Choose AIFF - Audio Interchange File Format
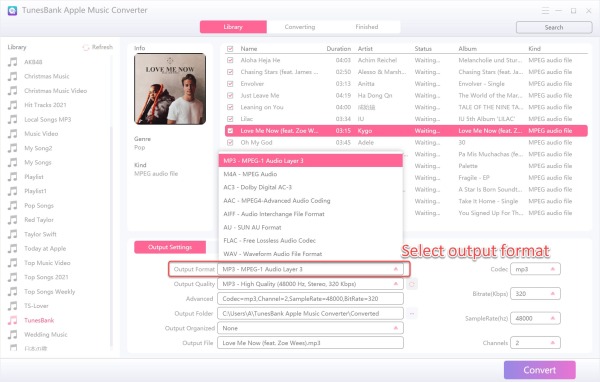The image size is (600, 382). 311,214
